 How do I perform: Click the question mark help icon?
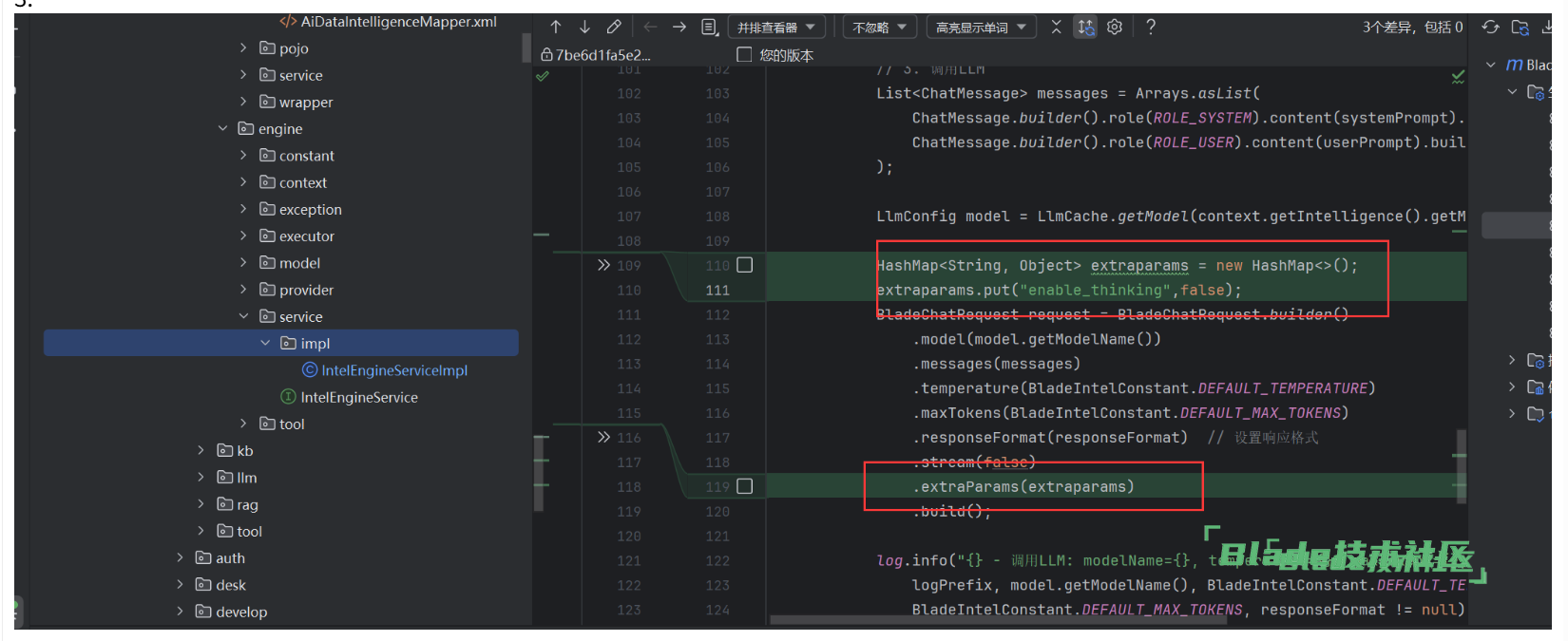coord(1151,28)
